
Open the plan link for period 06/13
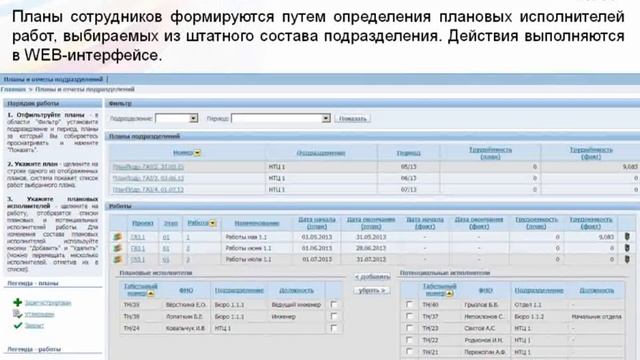coord(148,178)
